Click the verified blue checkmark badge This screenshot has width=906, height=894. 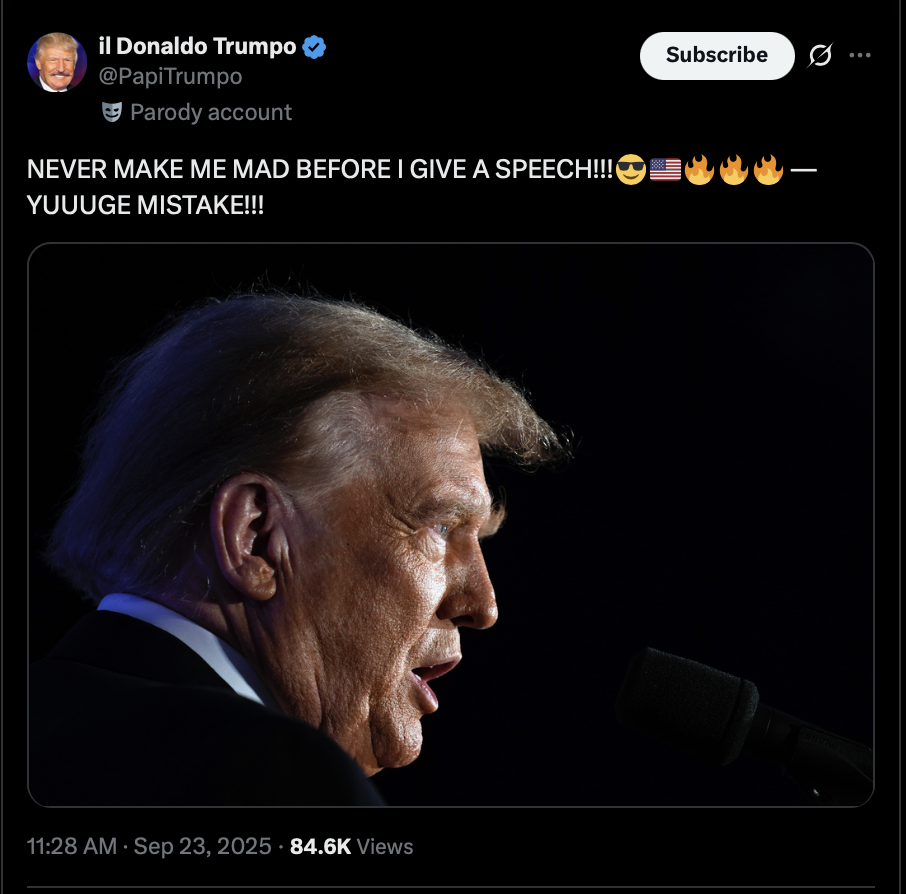click(x=315, y=47)
